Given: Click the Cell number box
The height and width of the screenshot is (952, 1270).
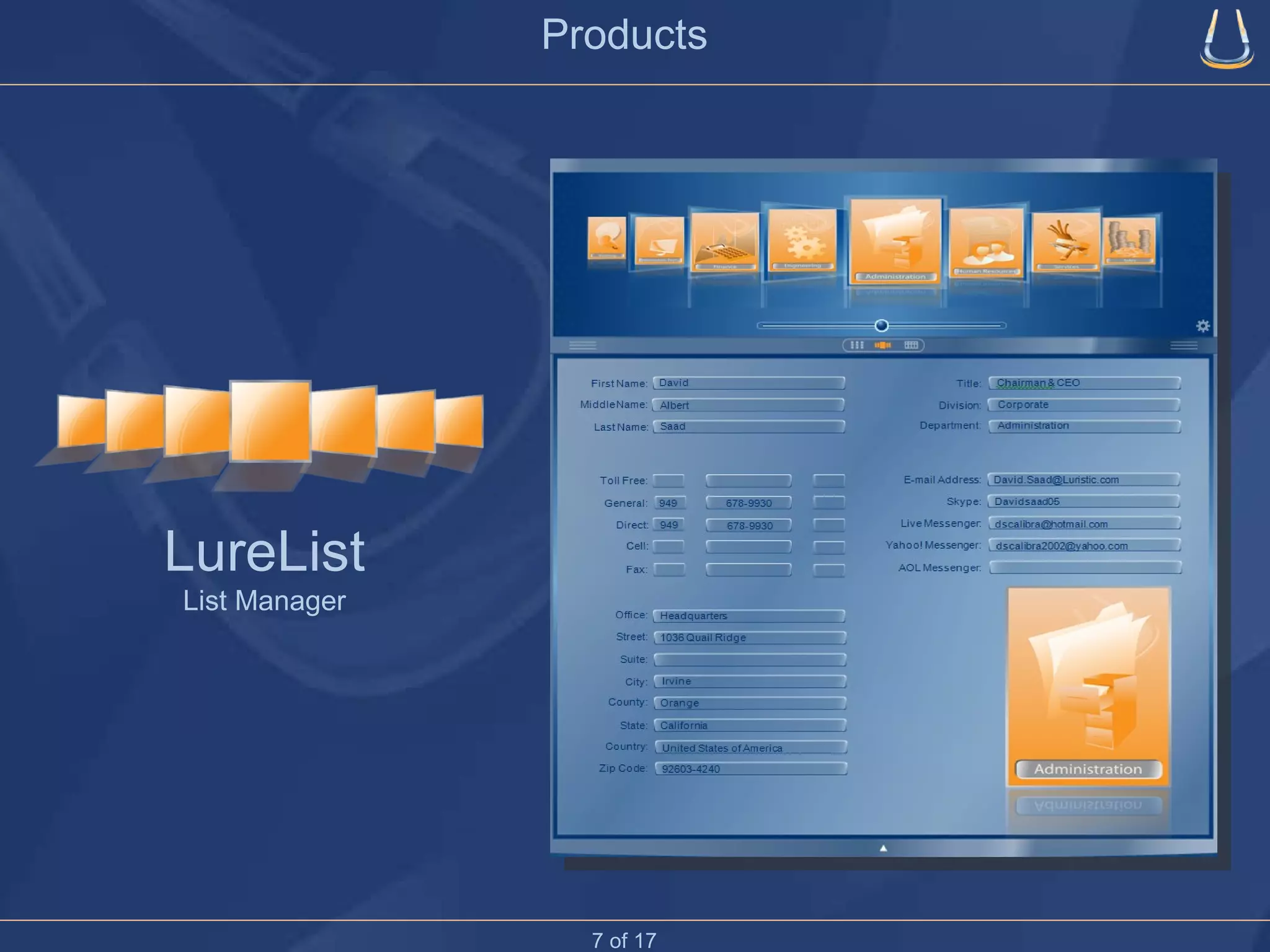Looking at the screenshot, I should click(748, 547).
